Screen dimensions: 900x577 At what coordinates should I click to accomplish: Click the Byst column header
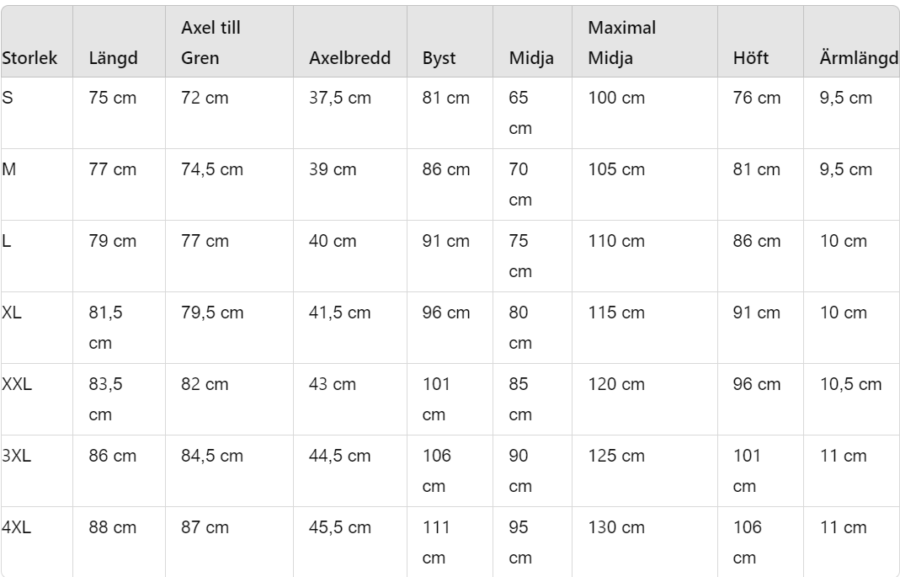click(x=439, y=58)
